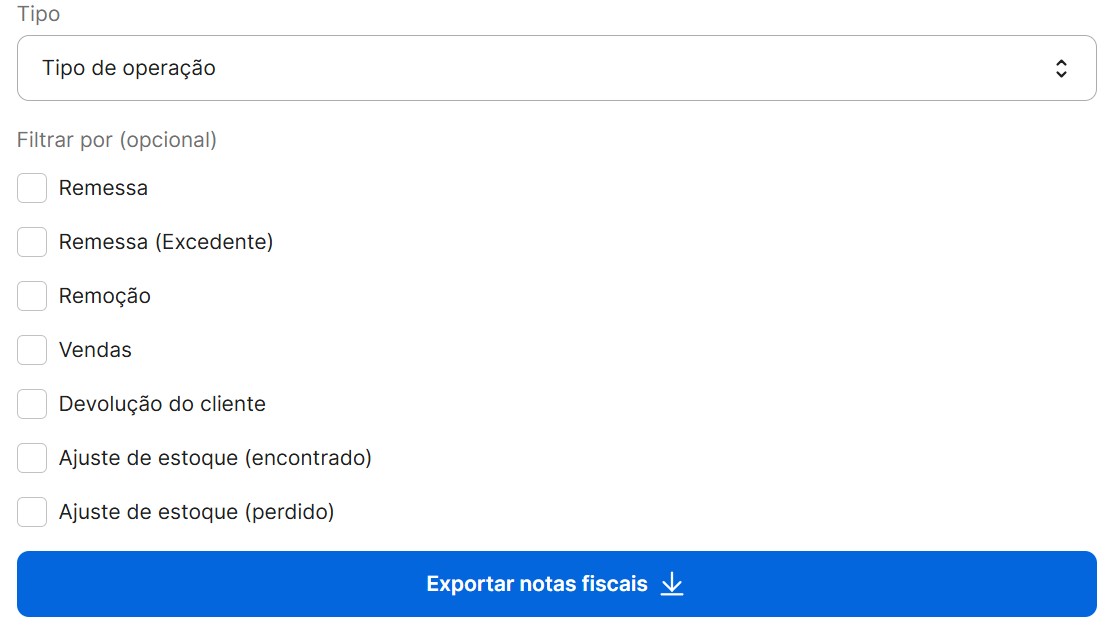1113x631 pixels.
Task: Enable the Vendas filter checkbox
Action: 31,350
